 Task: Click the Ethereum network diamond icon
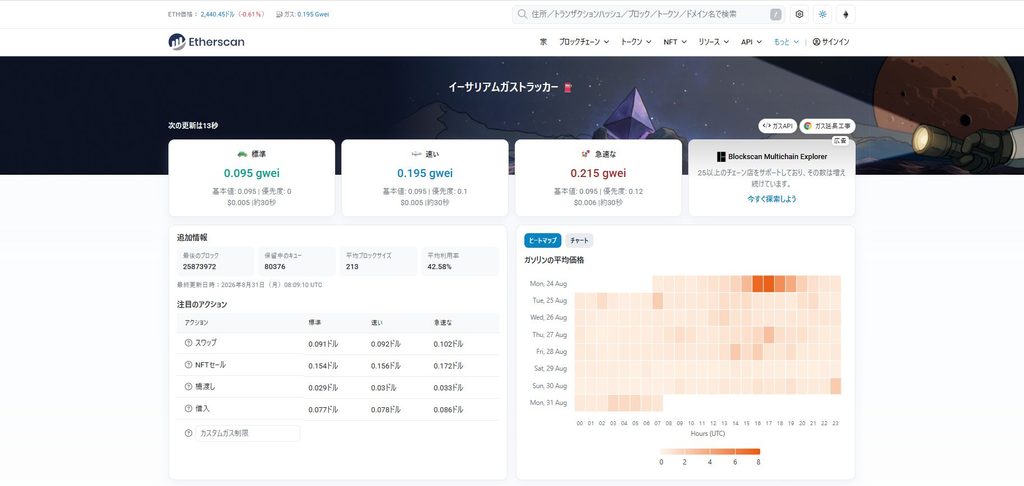(x=846, y=14)
